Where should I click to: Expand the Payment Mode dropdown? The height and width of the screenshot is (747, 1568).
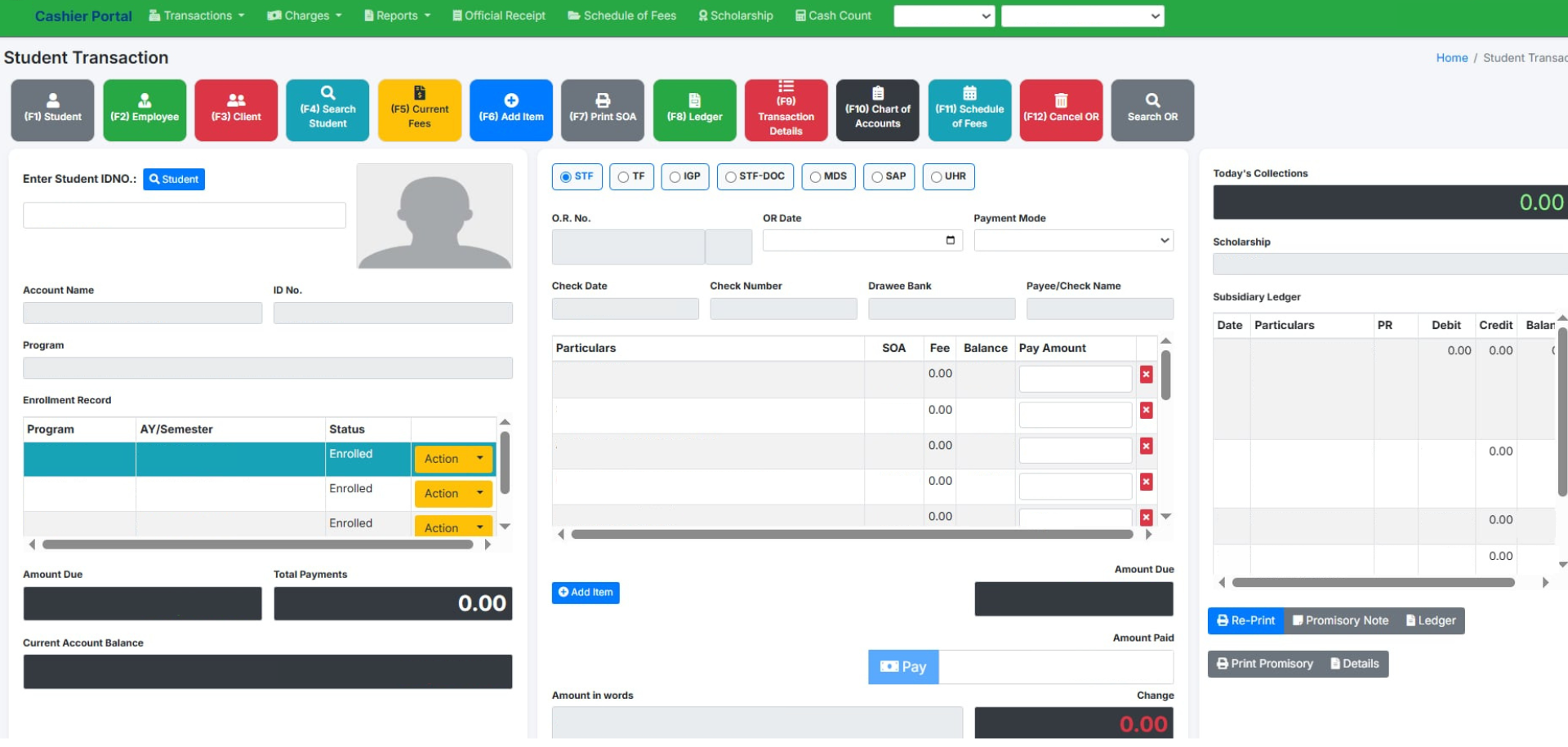pos(1073,240)
